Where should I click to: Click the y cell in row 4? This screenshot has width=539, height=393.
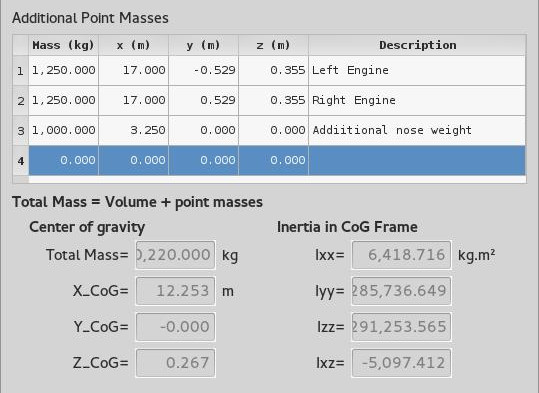coord(204,160)
